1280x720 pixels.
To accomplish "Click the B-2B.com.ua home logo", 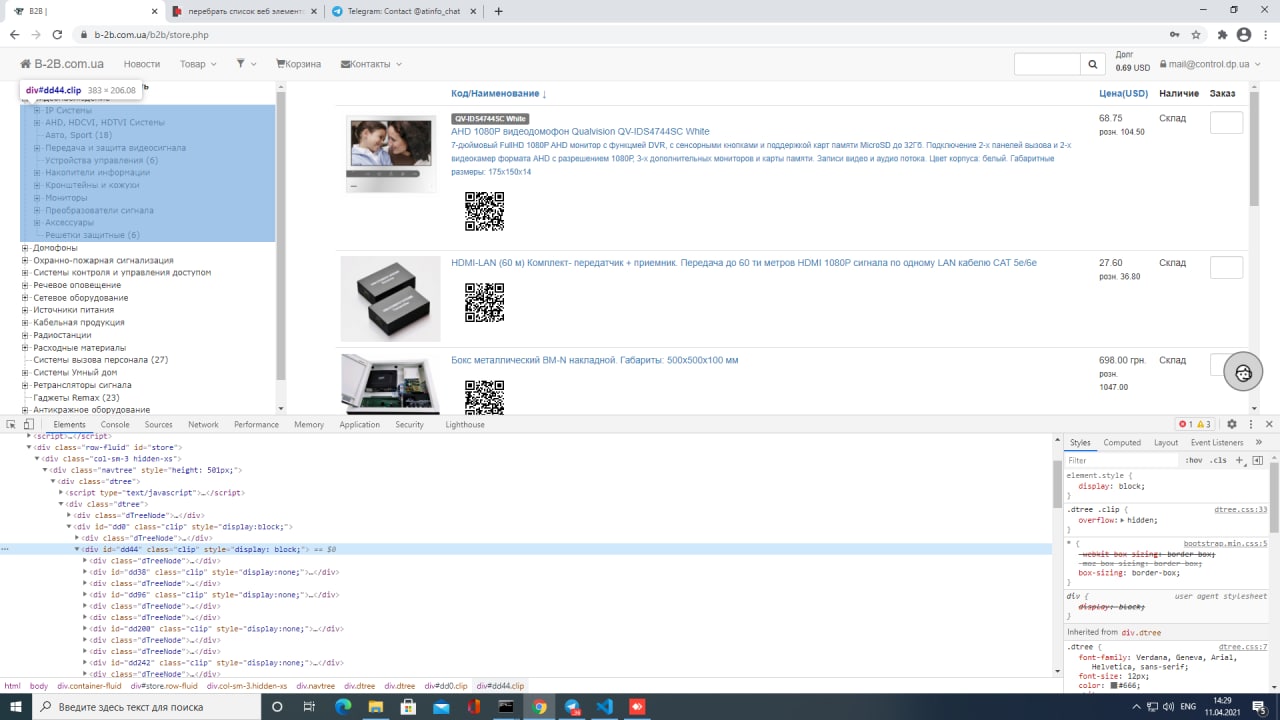I will (x=62, y=64).
